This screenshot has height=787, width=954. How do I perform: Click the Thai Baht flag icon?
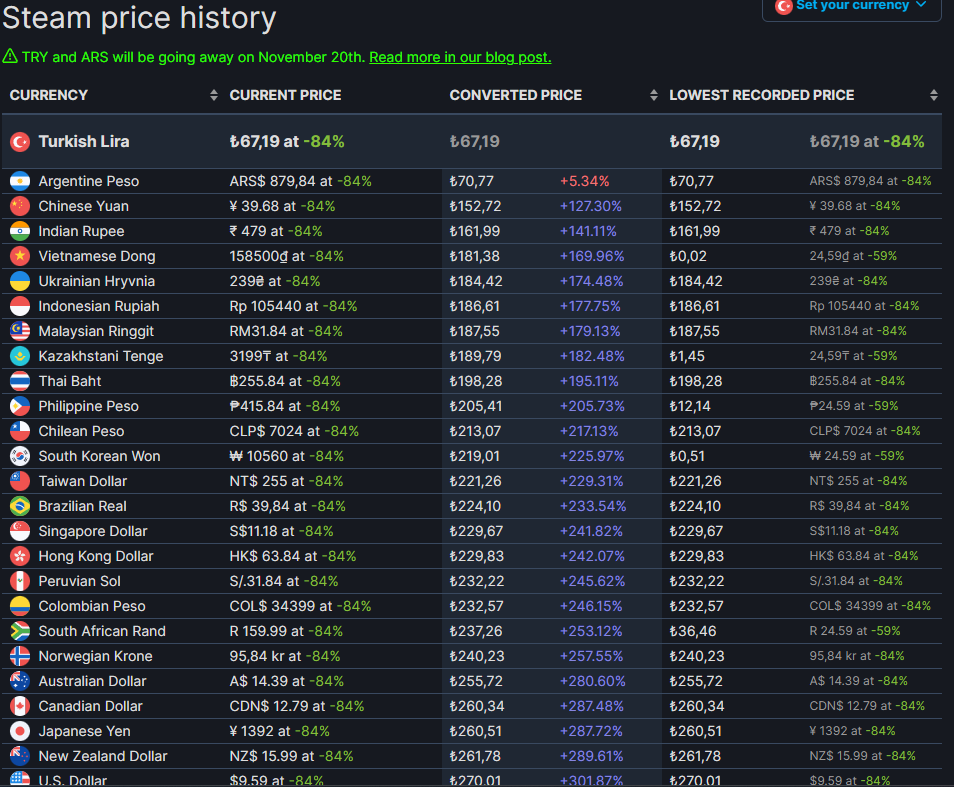coord(20,381)
